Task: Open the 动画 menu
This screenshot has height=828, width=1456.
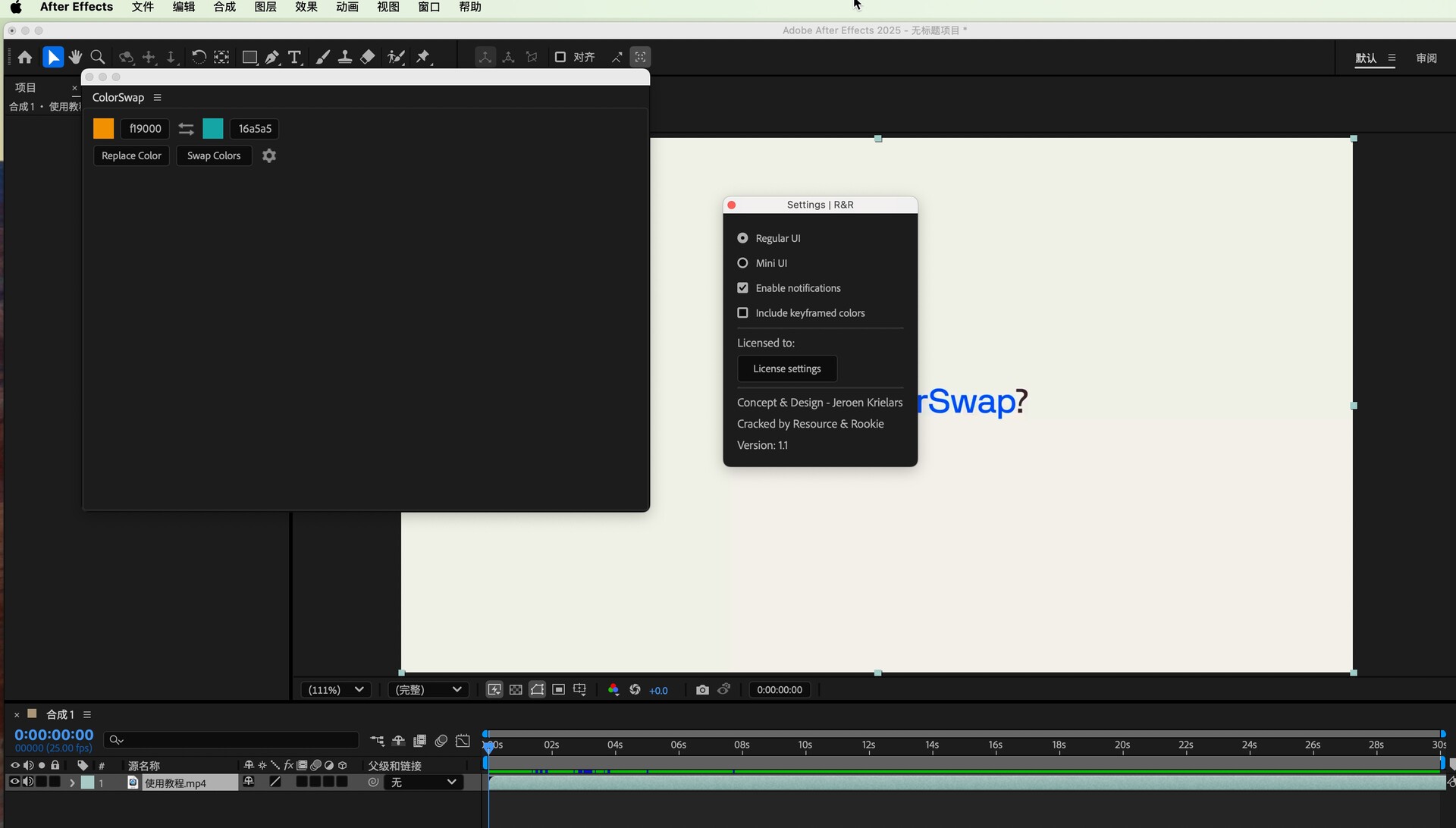Action: point(347,7)
